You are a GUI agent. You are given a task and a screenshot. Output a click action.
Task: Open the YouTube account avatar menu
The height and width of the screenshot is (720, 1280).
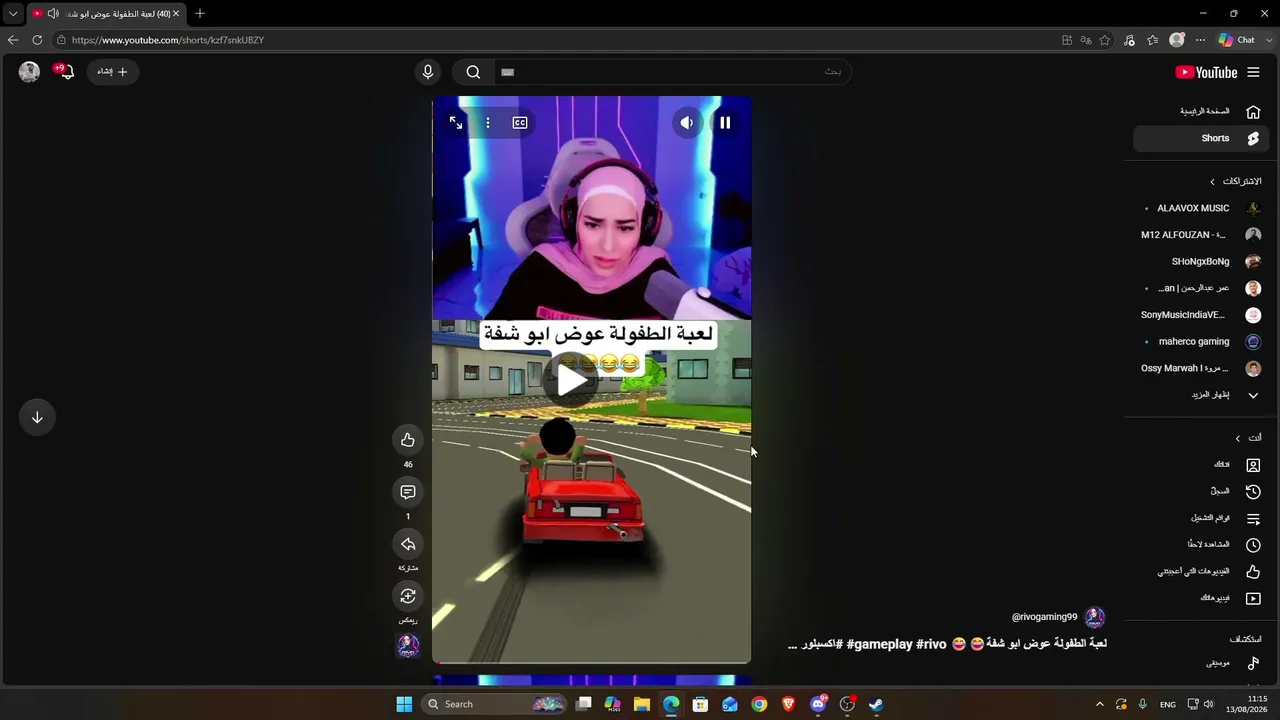29,72
